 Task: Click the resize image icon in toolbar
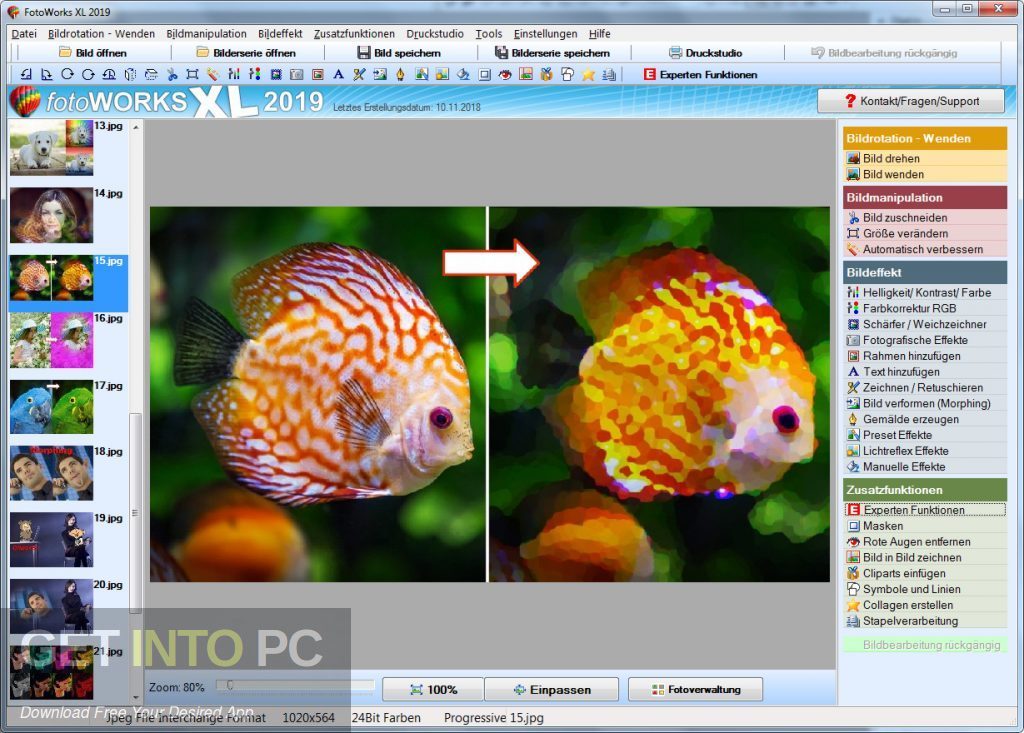pos(193,74)
